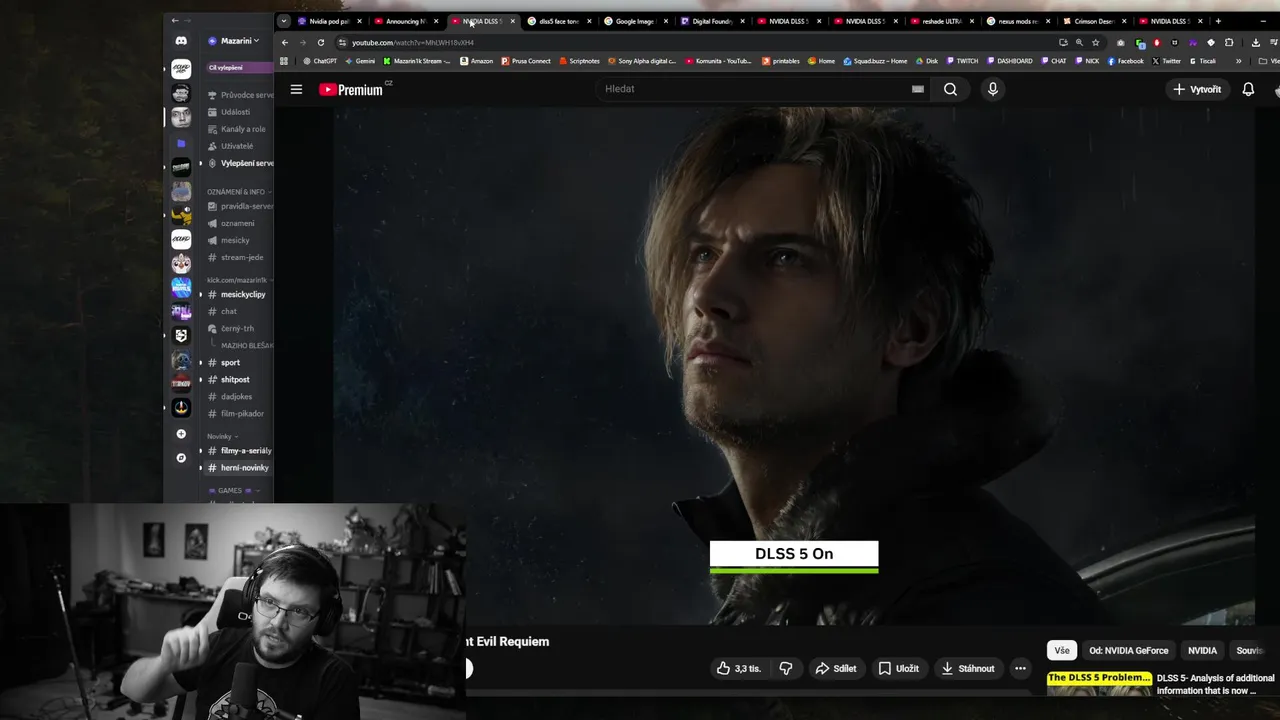This screenshot has width=1280, height=720.
Task: Switch to the Crimson Desert tab
Action: tap(1094, 21)
